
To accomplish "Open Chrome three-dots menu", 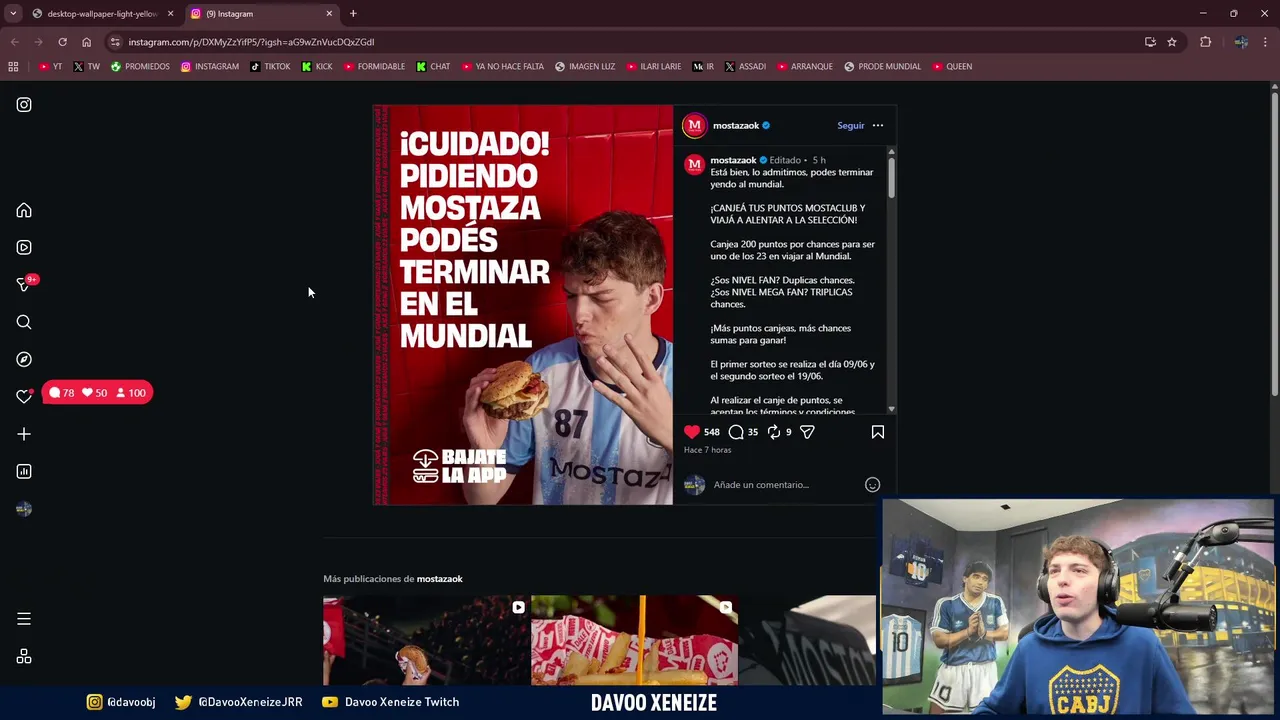I will coord(1266,42).
